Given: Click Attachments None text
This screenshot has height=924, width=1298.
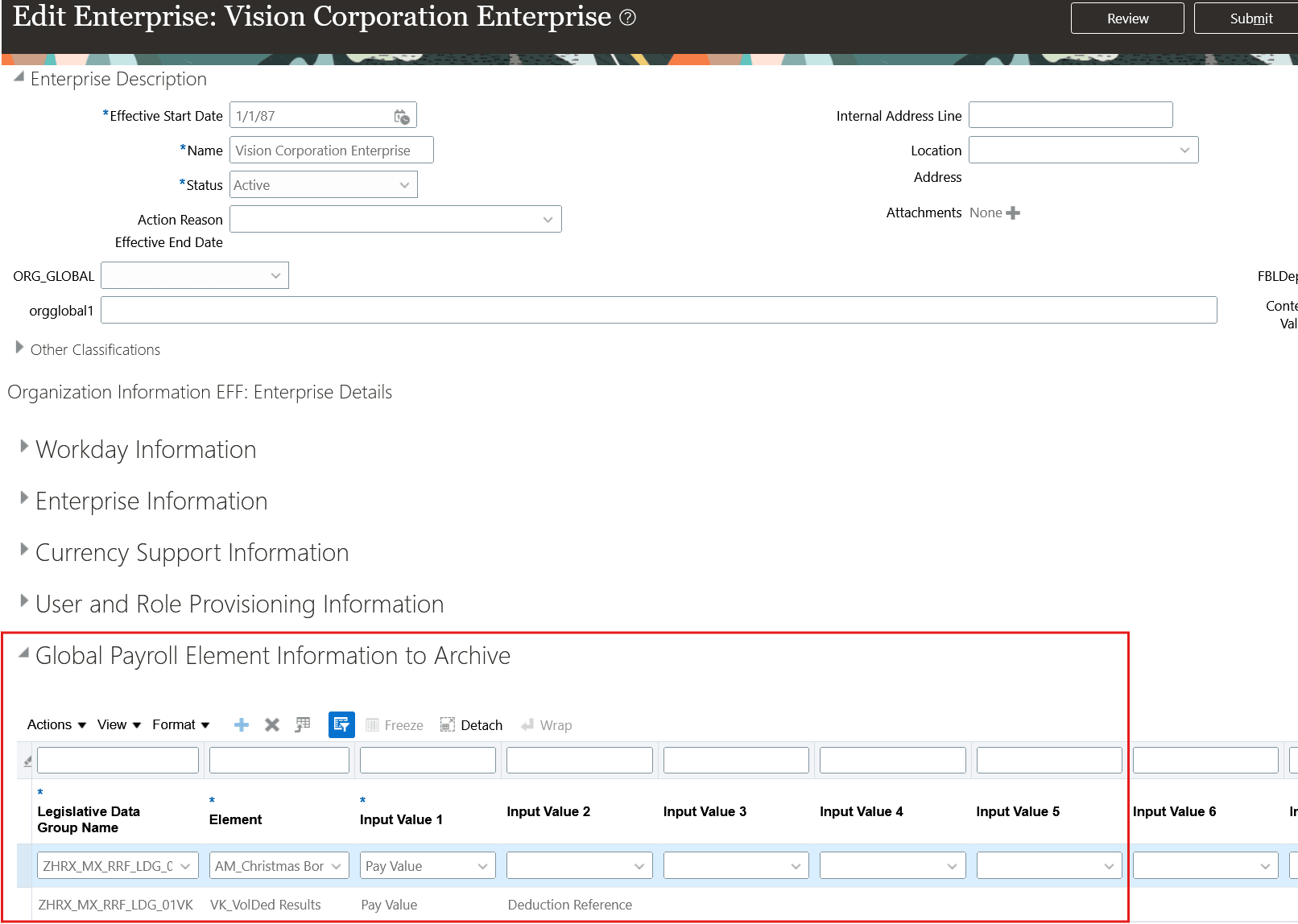Looking at the screenshot, I should coord(986,212).
